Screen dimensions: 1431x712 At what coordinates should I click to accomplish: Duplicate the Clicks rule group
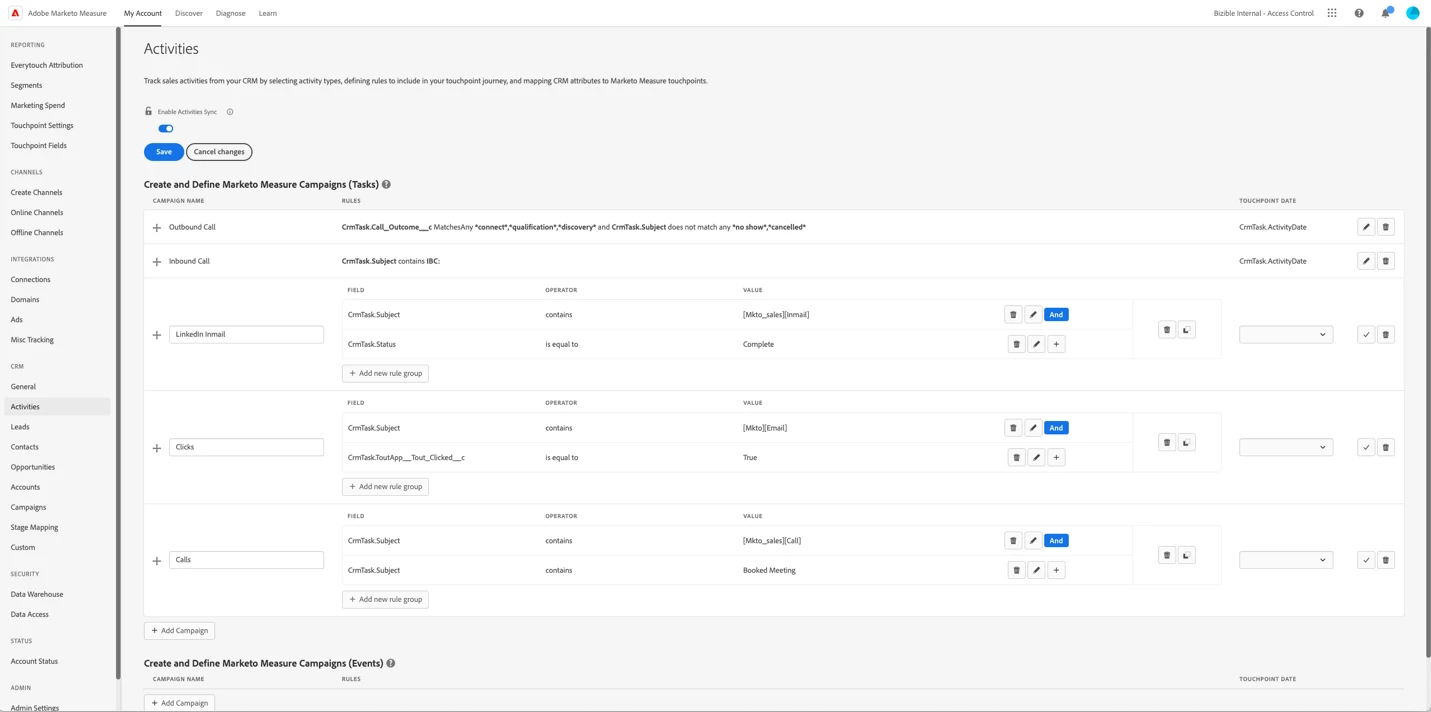coord(1187,443)
